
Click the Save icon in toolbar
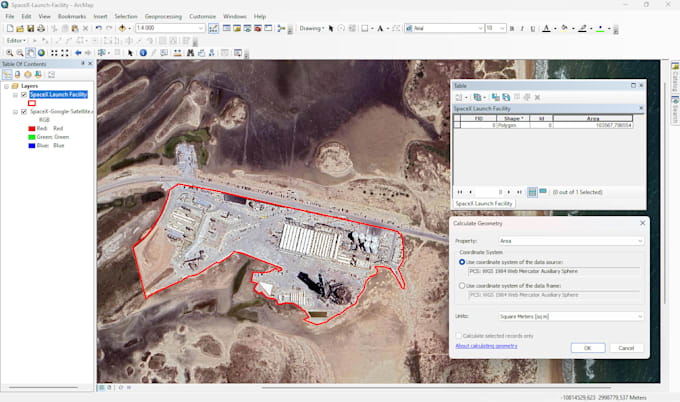click(30, 29)
